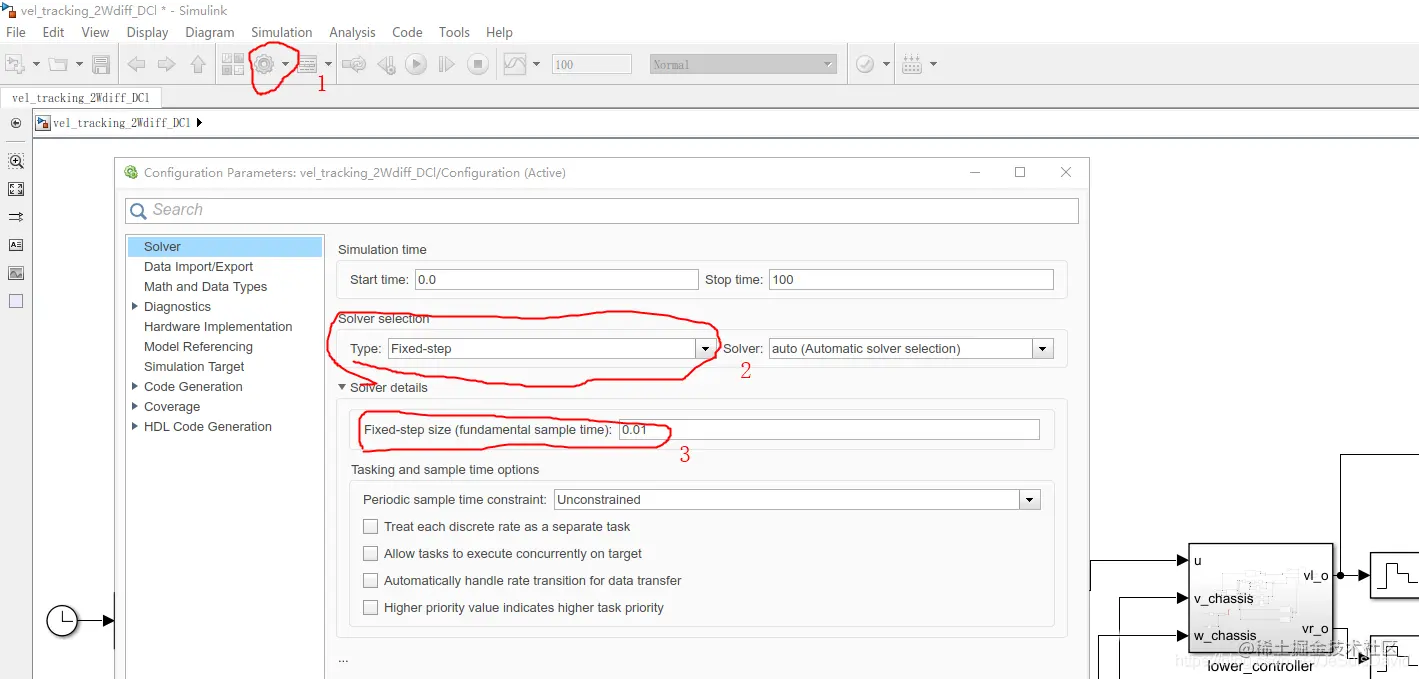
Task: Click the Up to Parent arrow icon
Action: tap(198, 65)
